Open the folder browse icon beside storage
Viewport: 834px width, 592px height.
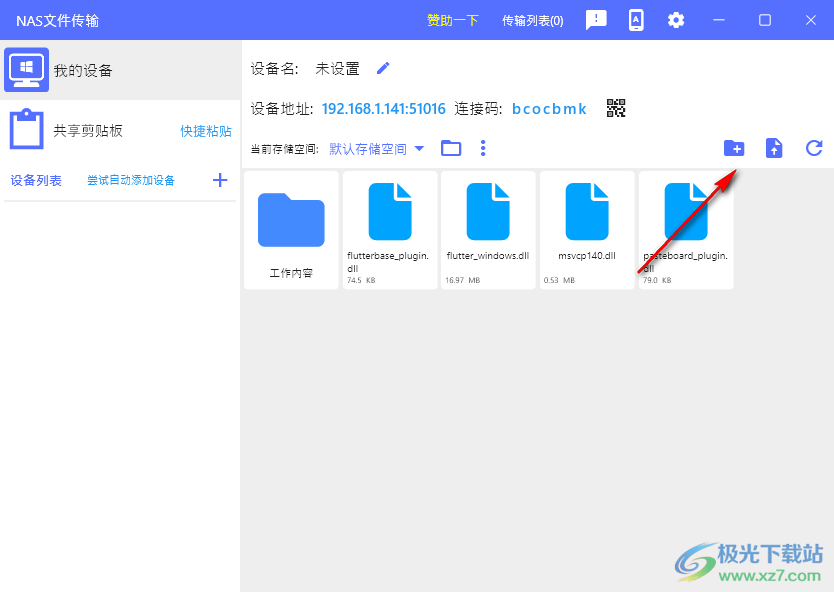point(451,148)
